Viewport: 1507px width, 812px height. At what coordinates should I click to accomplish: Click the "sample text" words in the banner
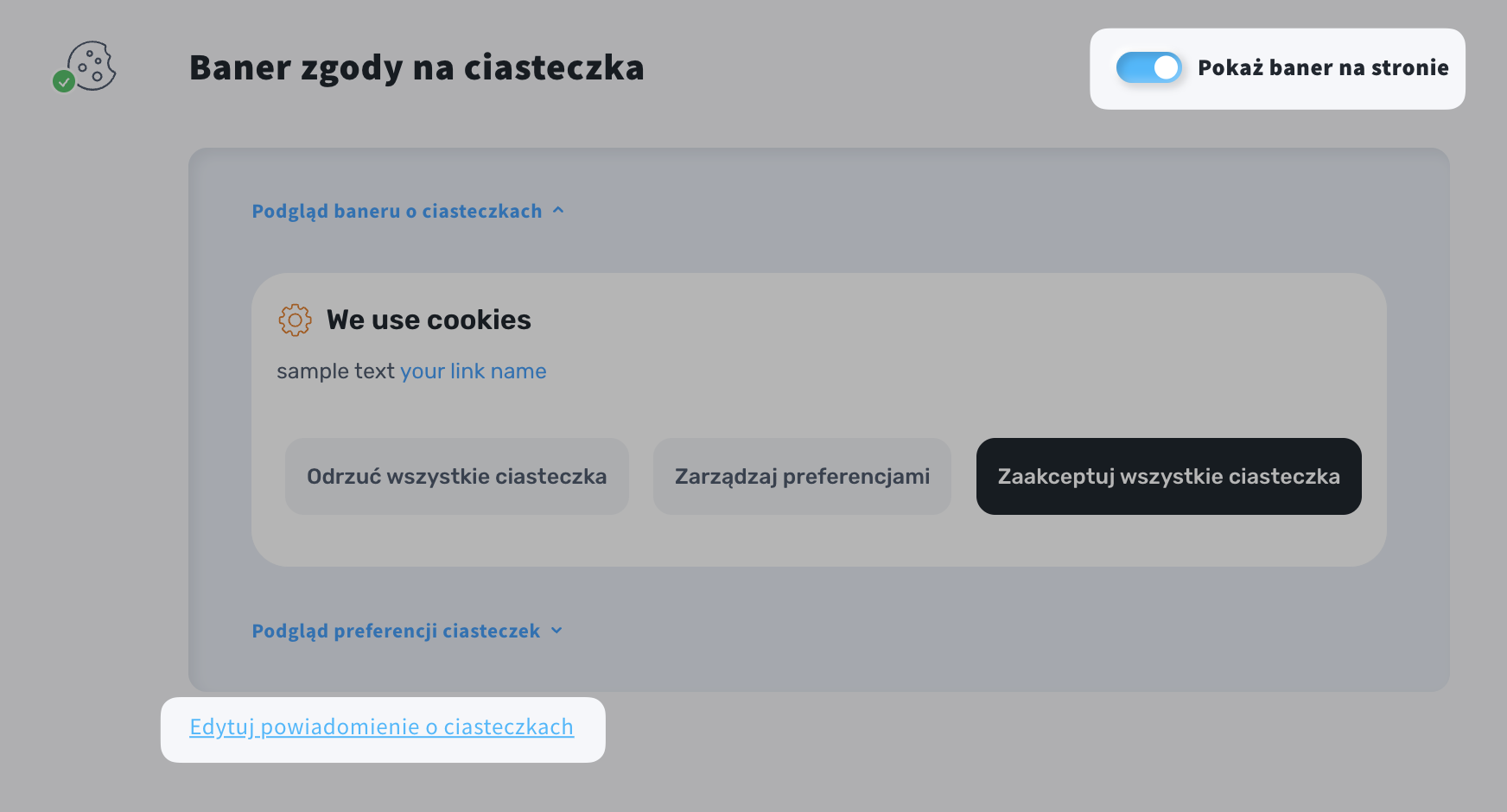pyautogui.click(x=335, y=371)
